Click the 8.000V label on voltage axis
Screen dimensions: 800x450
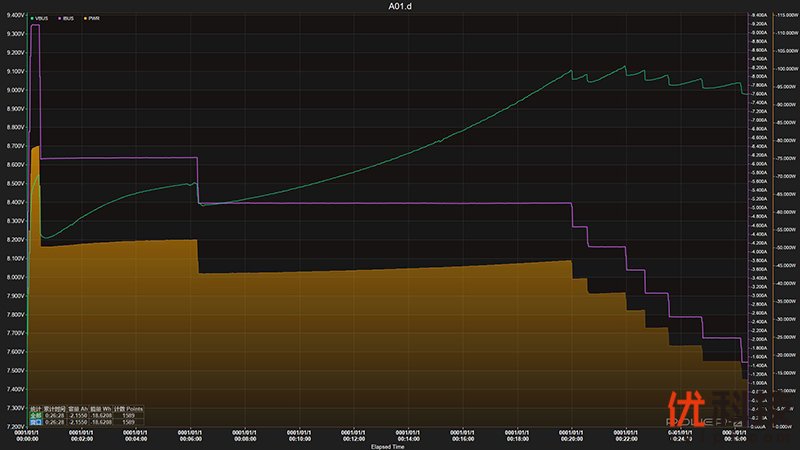tap(14, 277)
